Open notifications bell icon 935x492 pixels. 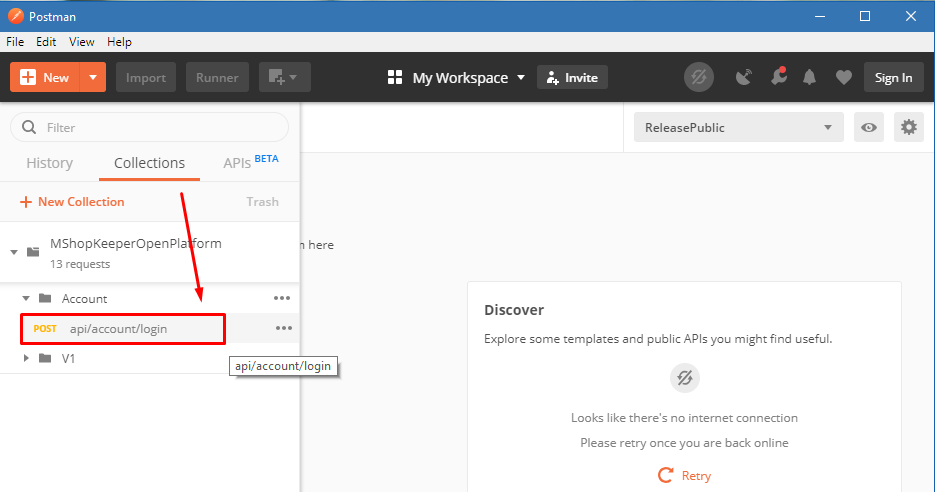click(x=809, y=77)
